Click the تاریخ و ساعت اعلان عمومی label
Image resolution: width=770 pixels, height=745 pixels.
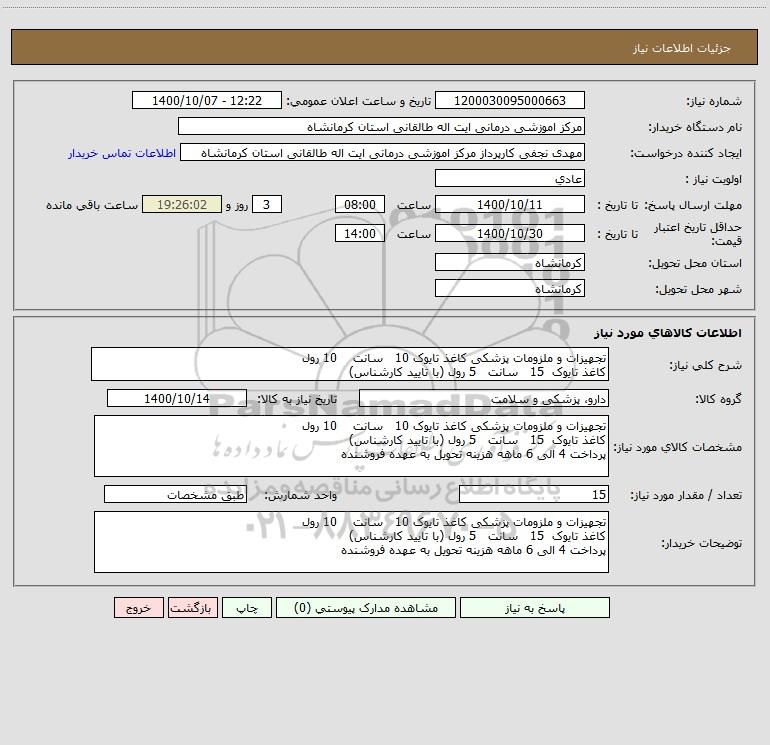click(x=358, y=101)
